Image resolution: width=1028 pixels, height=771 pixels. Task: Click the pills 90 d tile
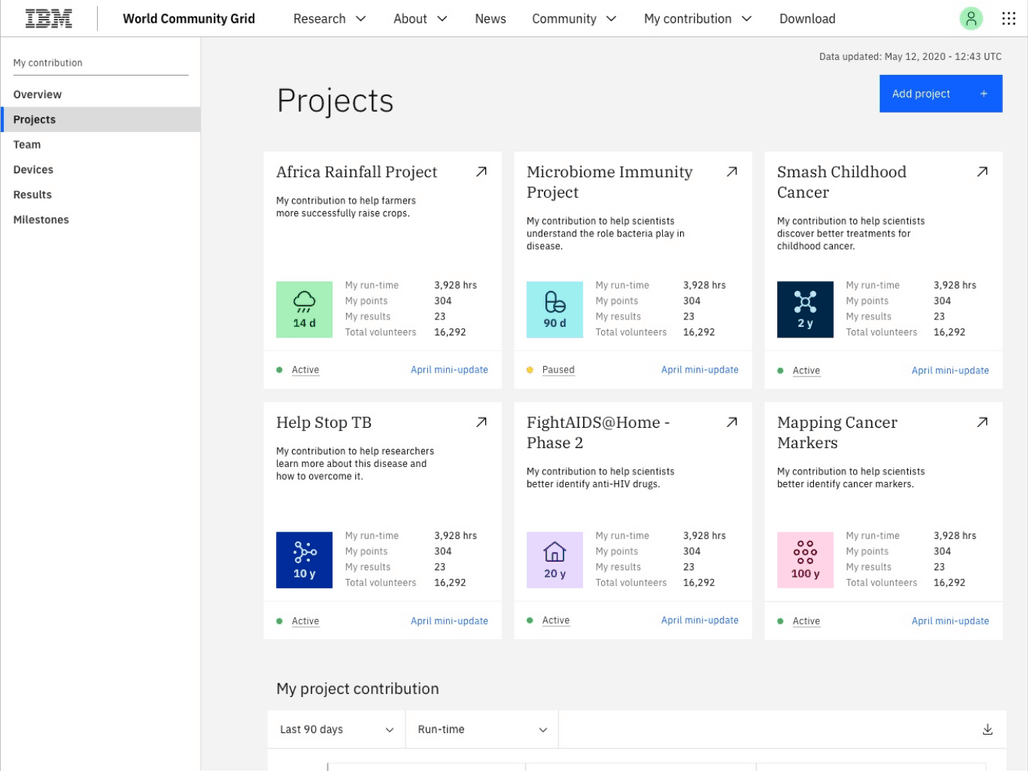(x=555, y=309)
